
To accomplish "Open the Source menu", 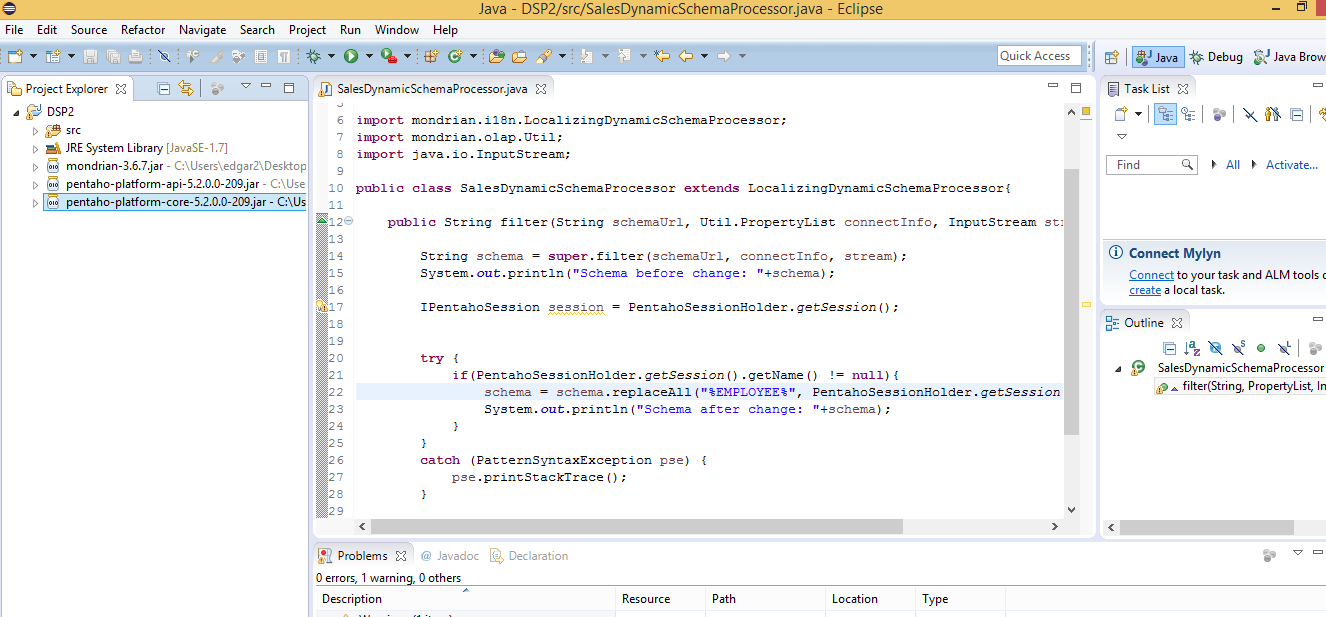I will click(89, 30).
